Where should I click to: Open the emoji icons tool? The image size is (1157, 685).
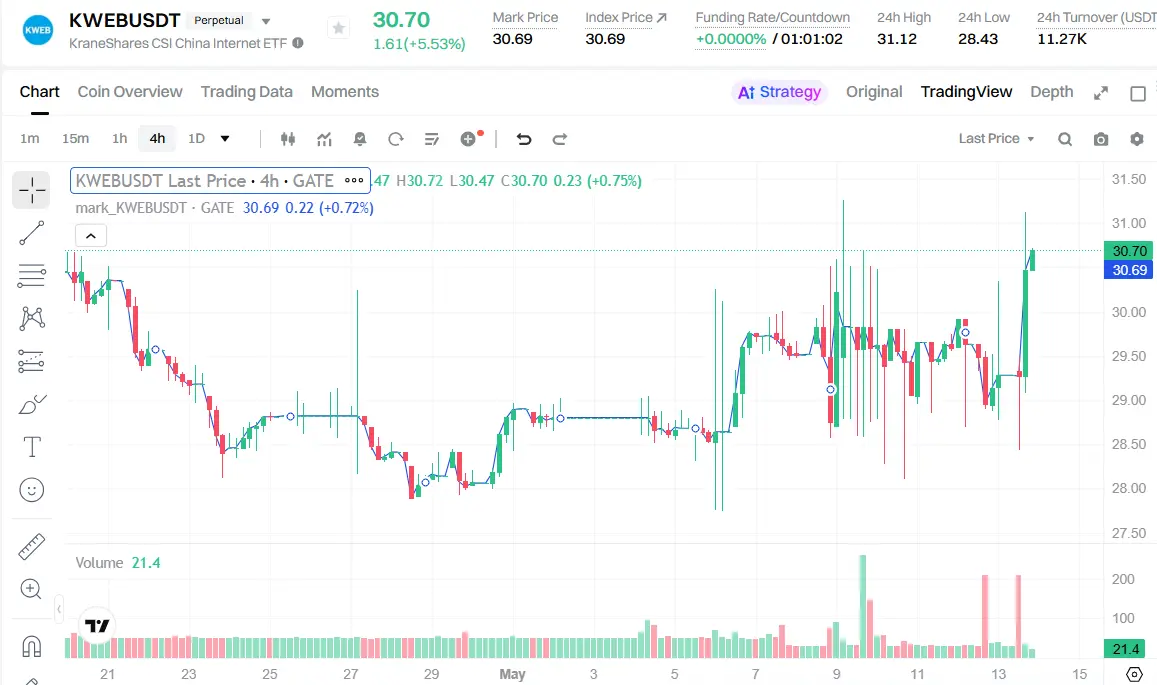[x=32, y=490]
